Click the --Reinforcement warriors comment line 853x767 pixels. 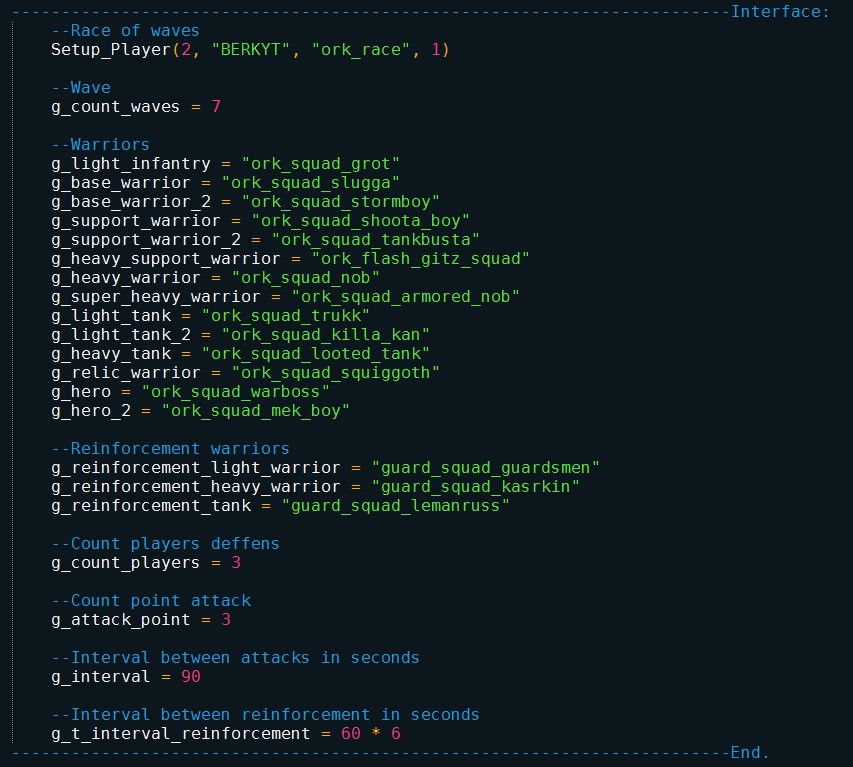(x=170, y=449)
